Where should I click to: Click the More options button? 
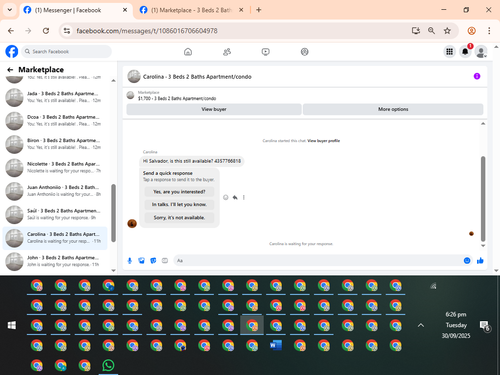[393, 109]
